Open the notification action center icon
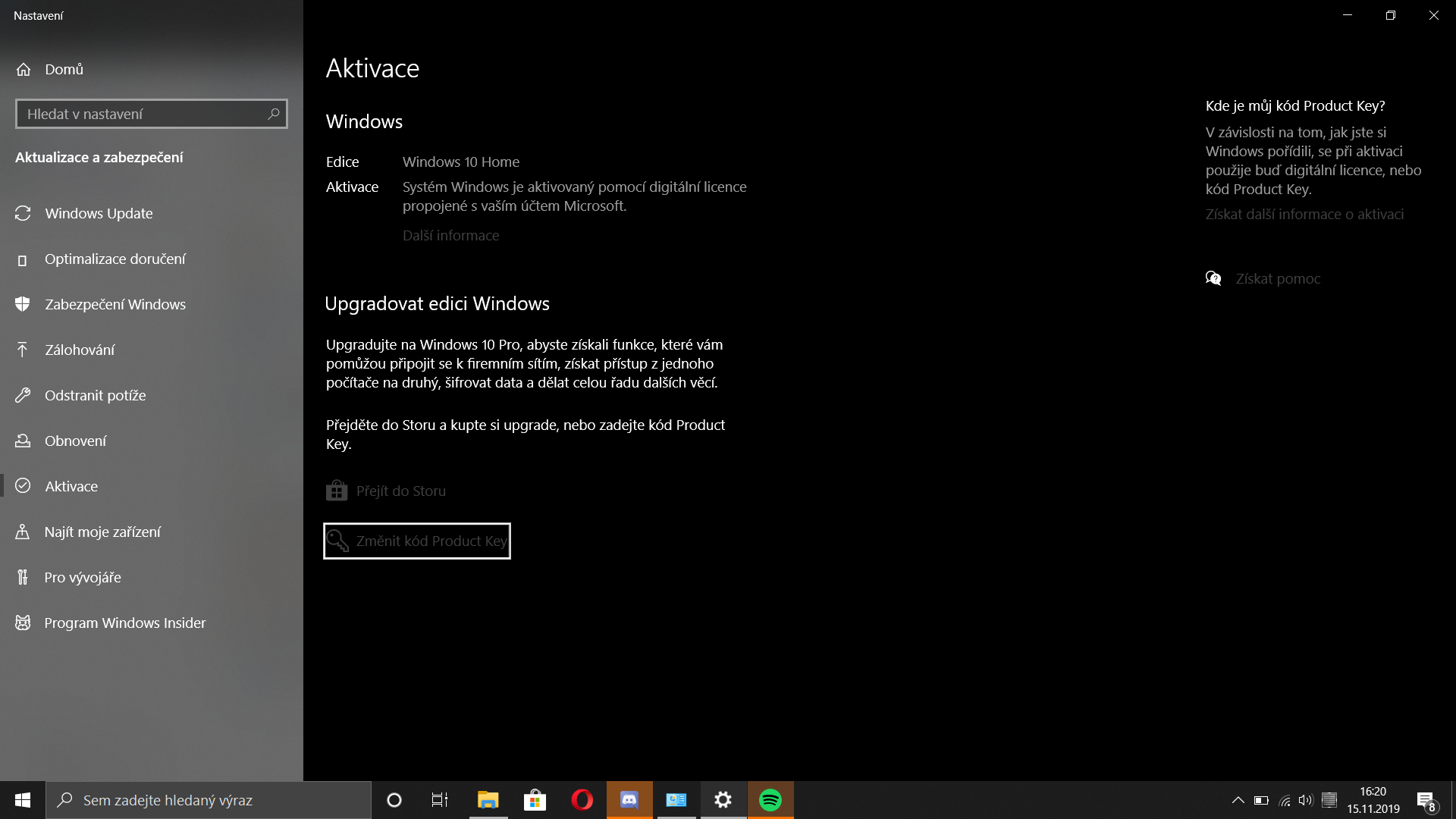This screenshot has width=1456, height=819. pyautogui.click(x=1426, y=801)
